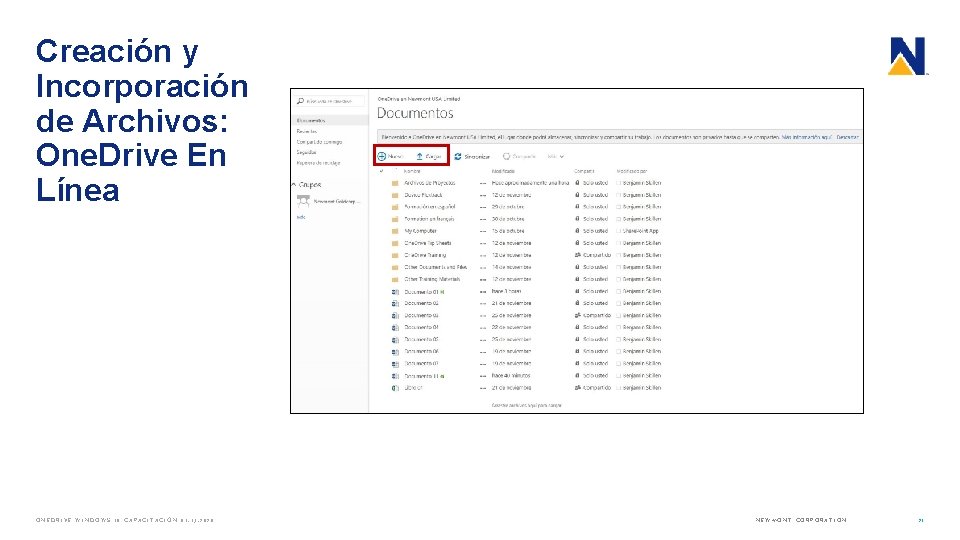The width and height of the screenshot is (960, 540).
Task: Click 'Hace 40 minutos' in Documento 11 row
Action: point(511,376)
